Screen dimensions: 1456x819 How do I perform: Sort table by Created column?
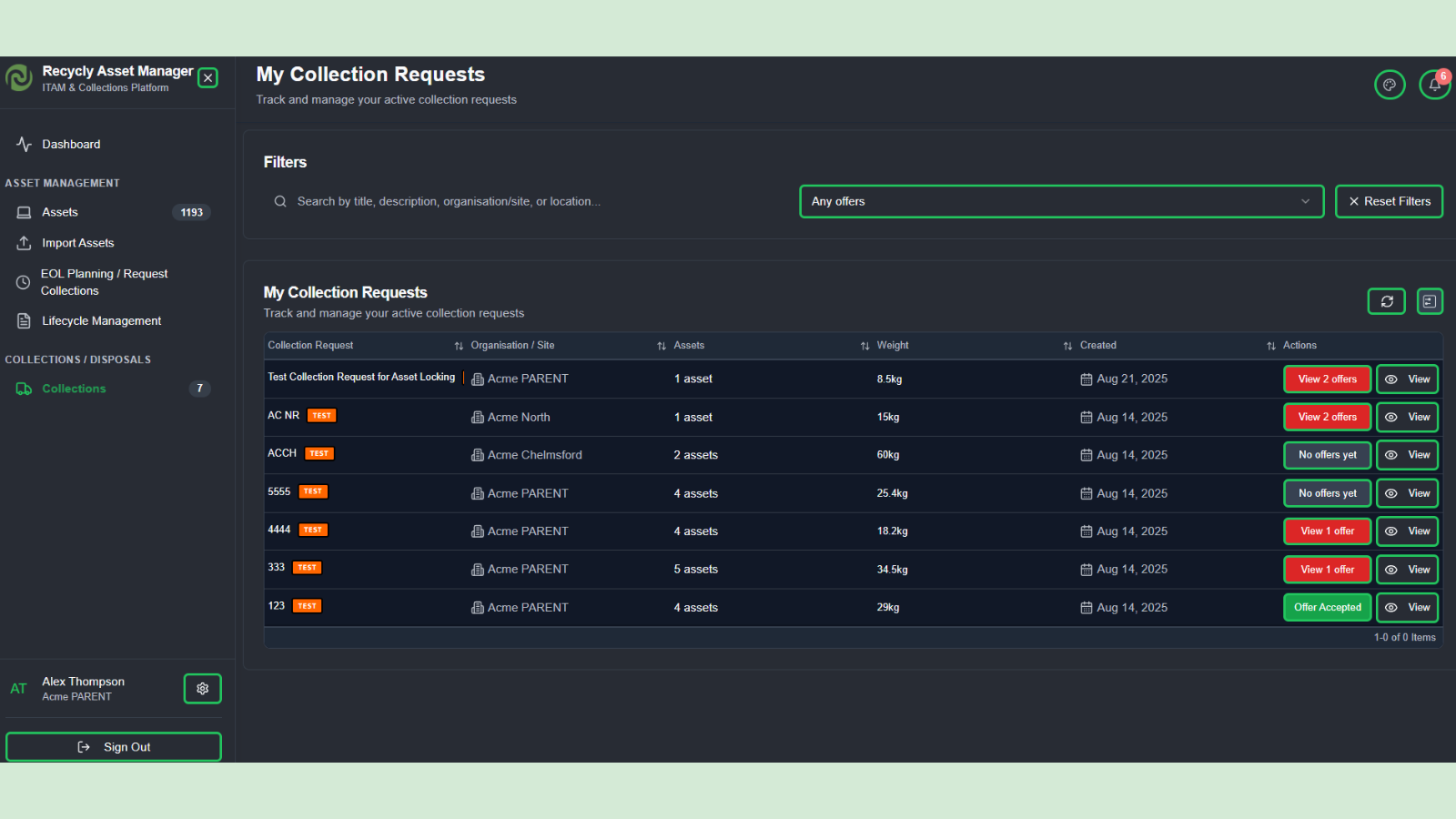click(1097, 346)
